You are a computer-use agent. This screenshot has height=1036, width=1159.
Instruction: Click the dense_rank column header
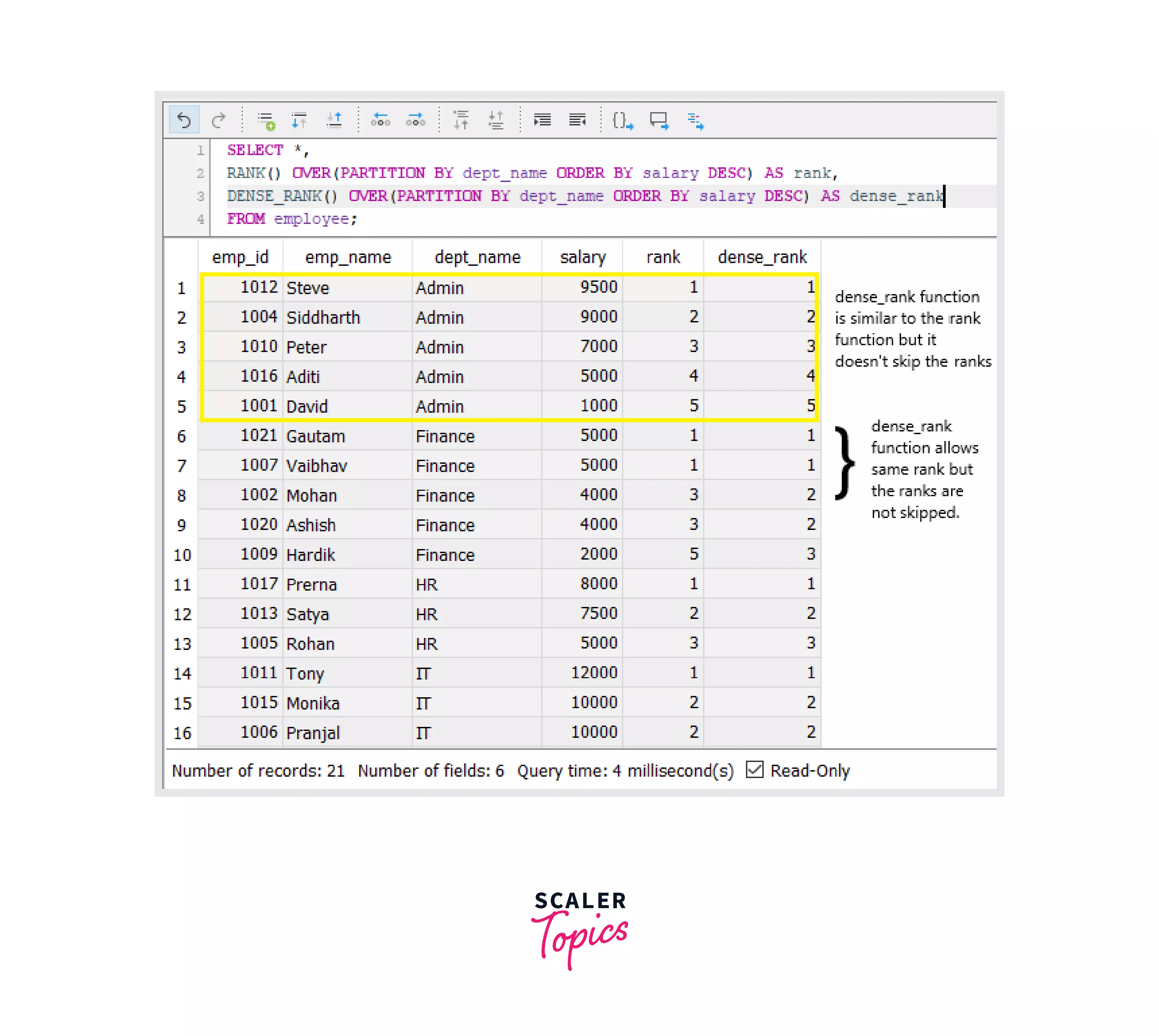click(762, 257)
